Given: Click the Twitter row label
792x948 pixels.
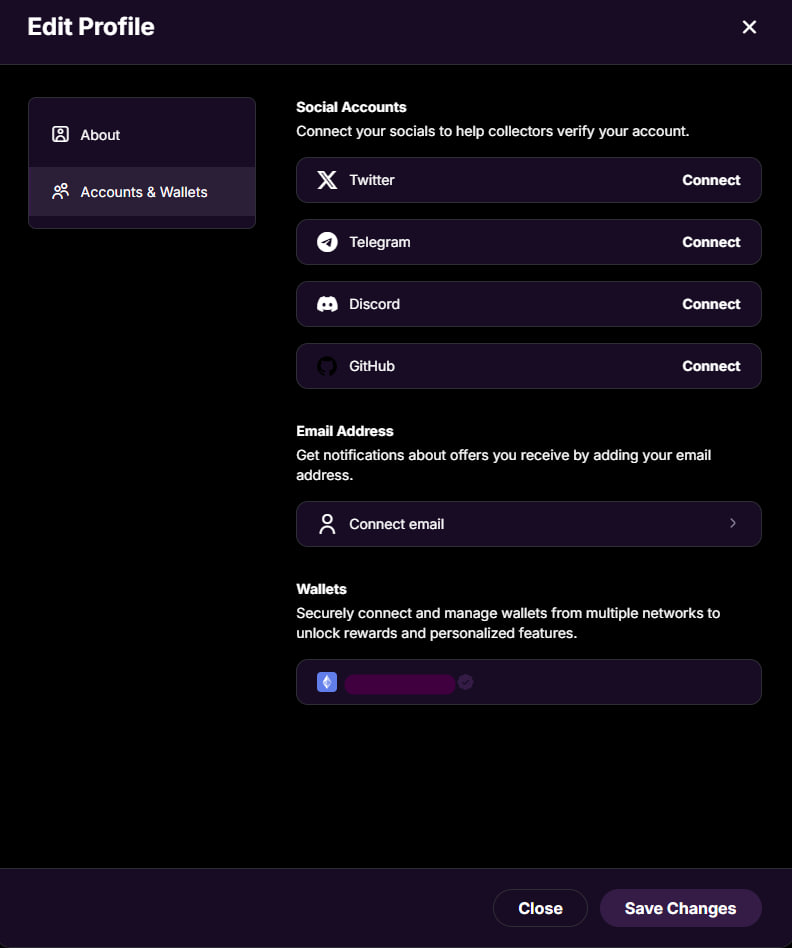Looking at the screenshot, I should click(x=372, y=180).
